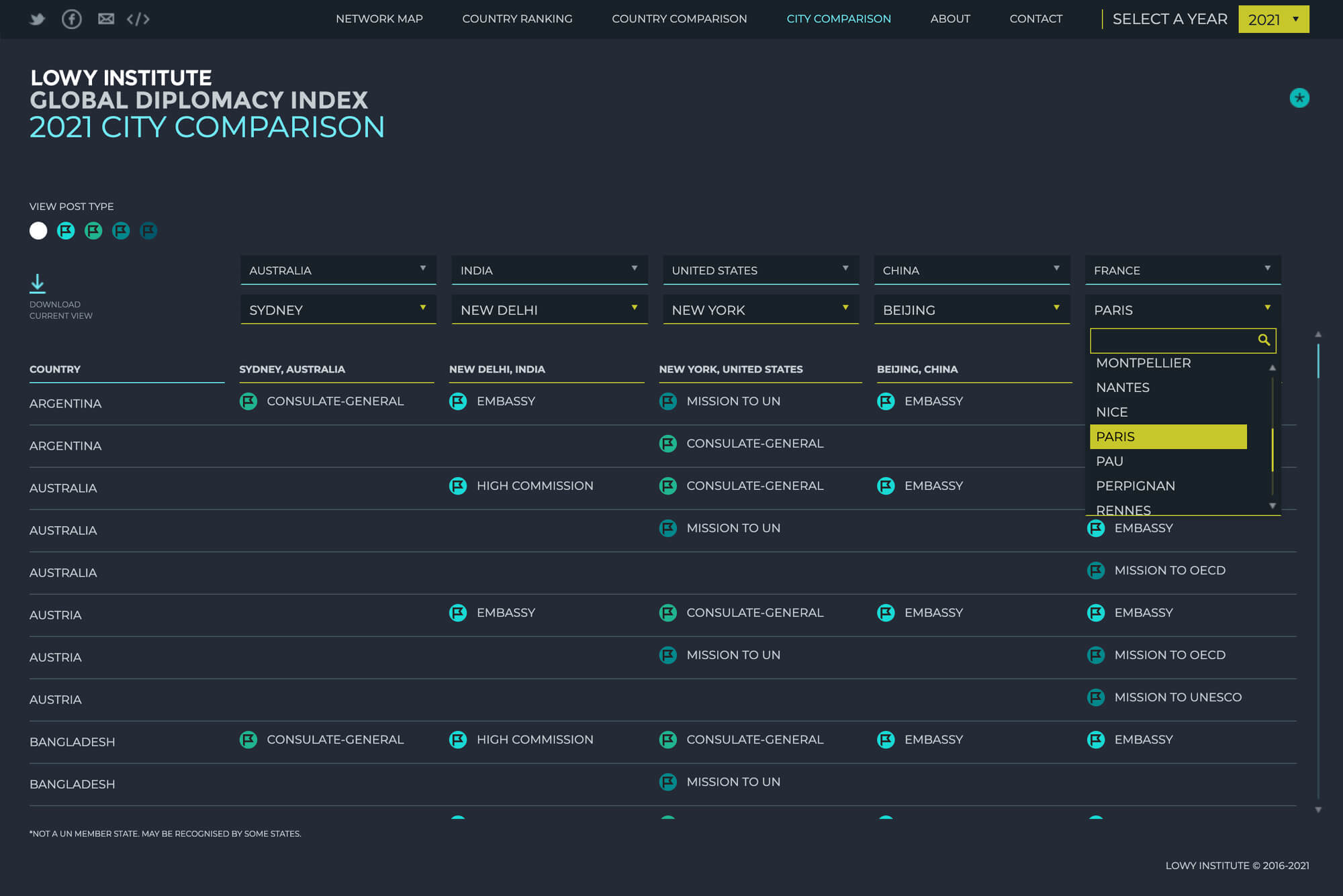This screenshot has height=896, width=1343.
Task: Click Australia's Beijing Embassy flag icon
Action: [886, 486]
